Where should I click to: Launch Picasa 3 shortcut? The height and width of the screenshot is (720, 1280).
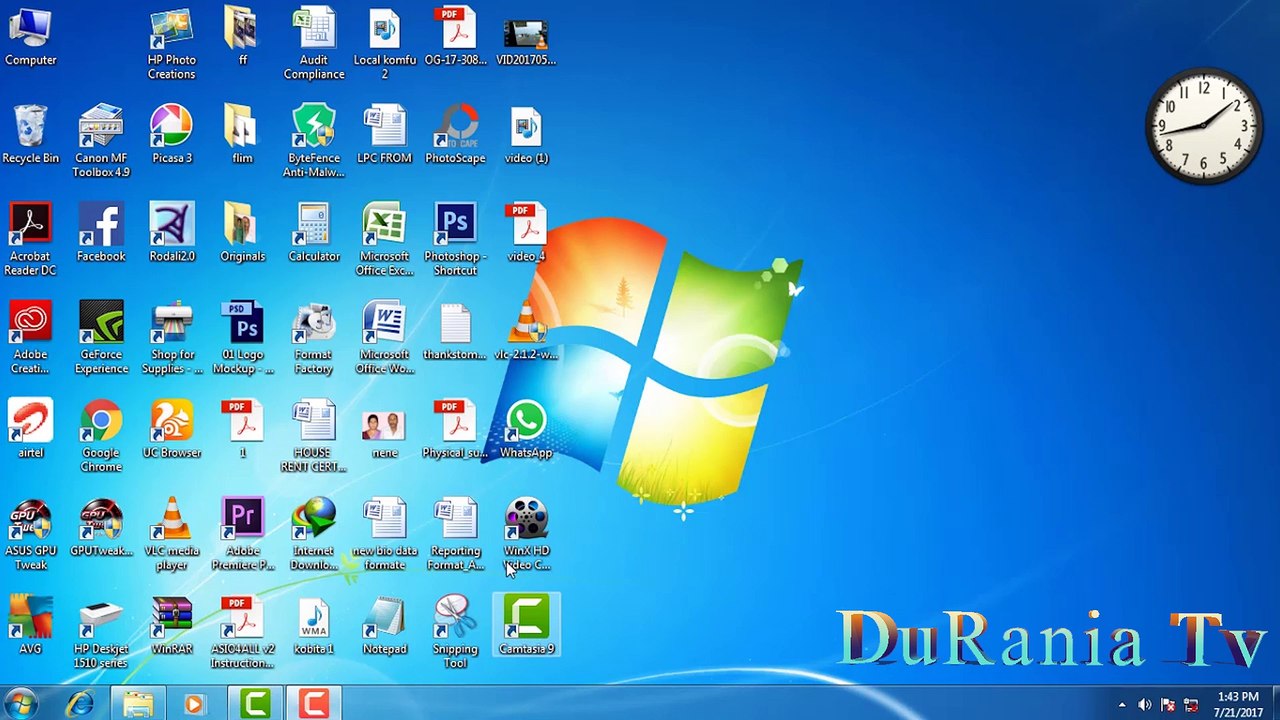pyautogui.click(x=172, y=134)
